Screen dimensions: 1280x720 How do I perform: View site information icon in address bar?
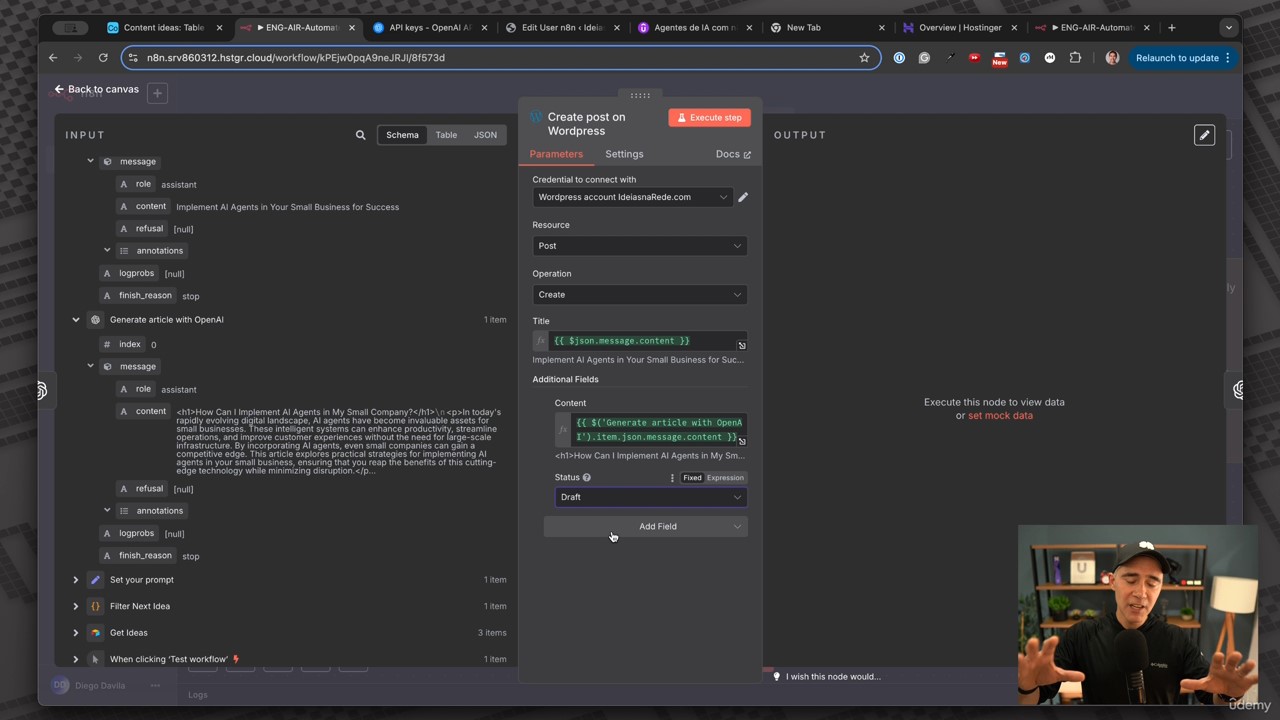point(134,58)
